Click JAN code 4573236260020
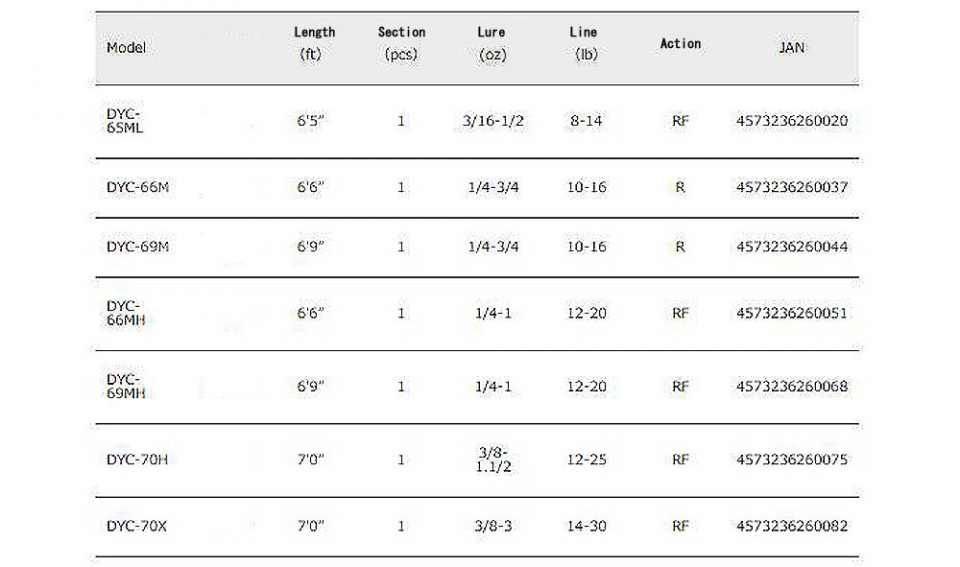The height and width of the screenshot is (567, 960). point(792,121)
